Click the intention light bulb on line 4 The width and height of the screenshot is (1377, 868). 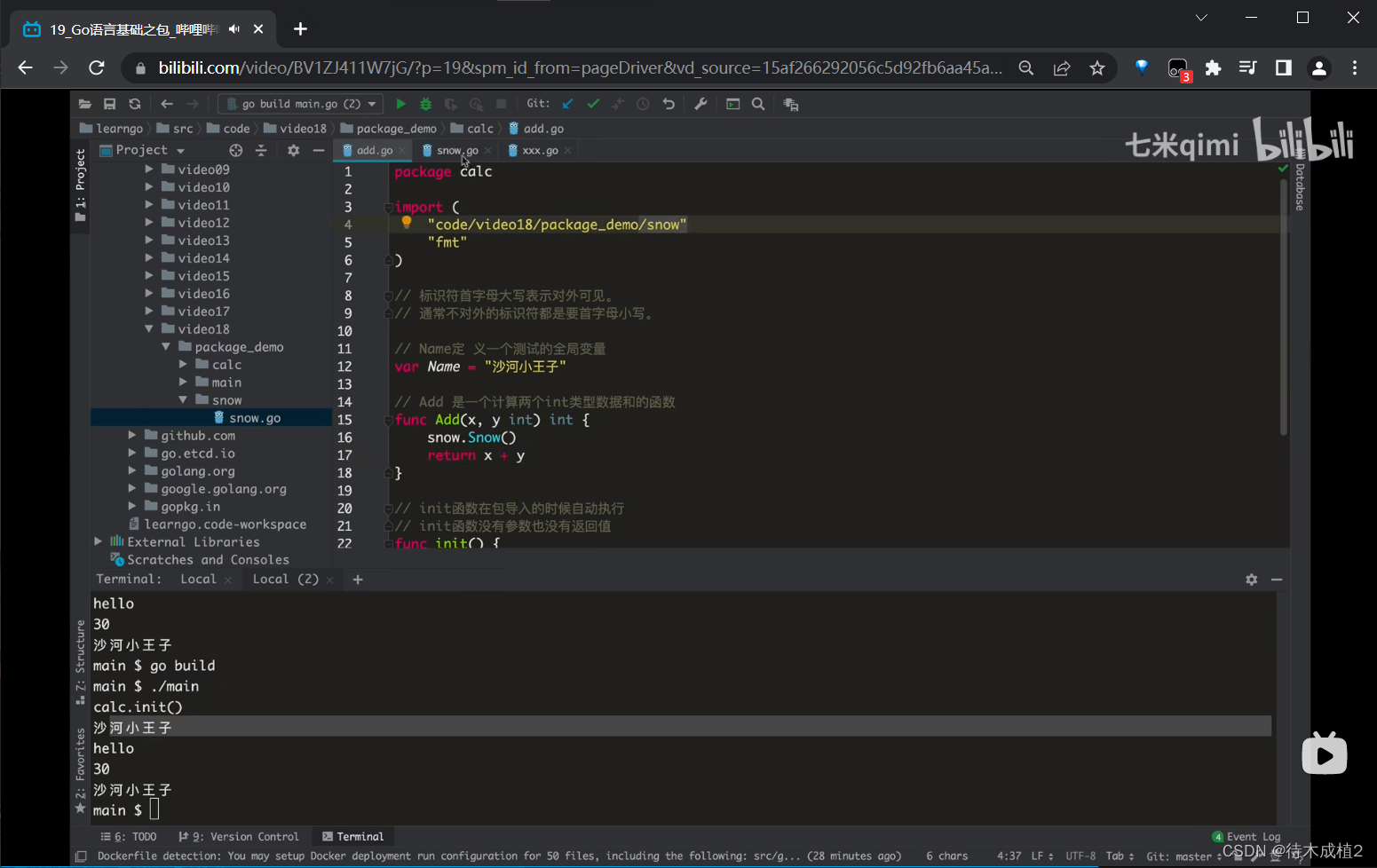[x=407, y=223]
